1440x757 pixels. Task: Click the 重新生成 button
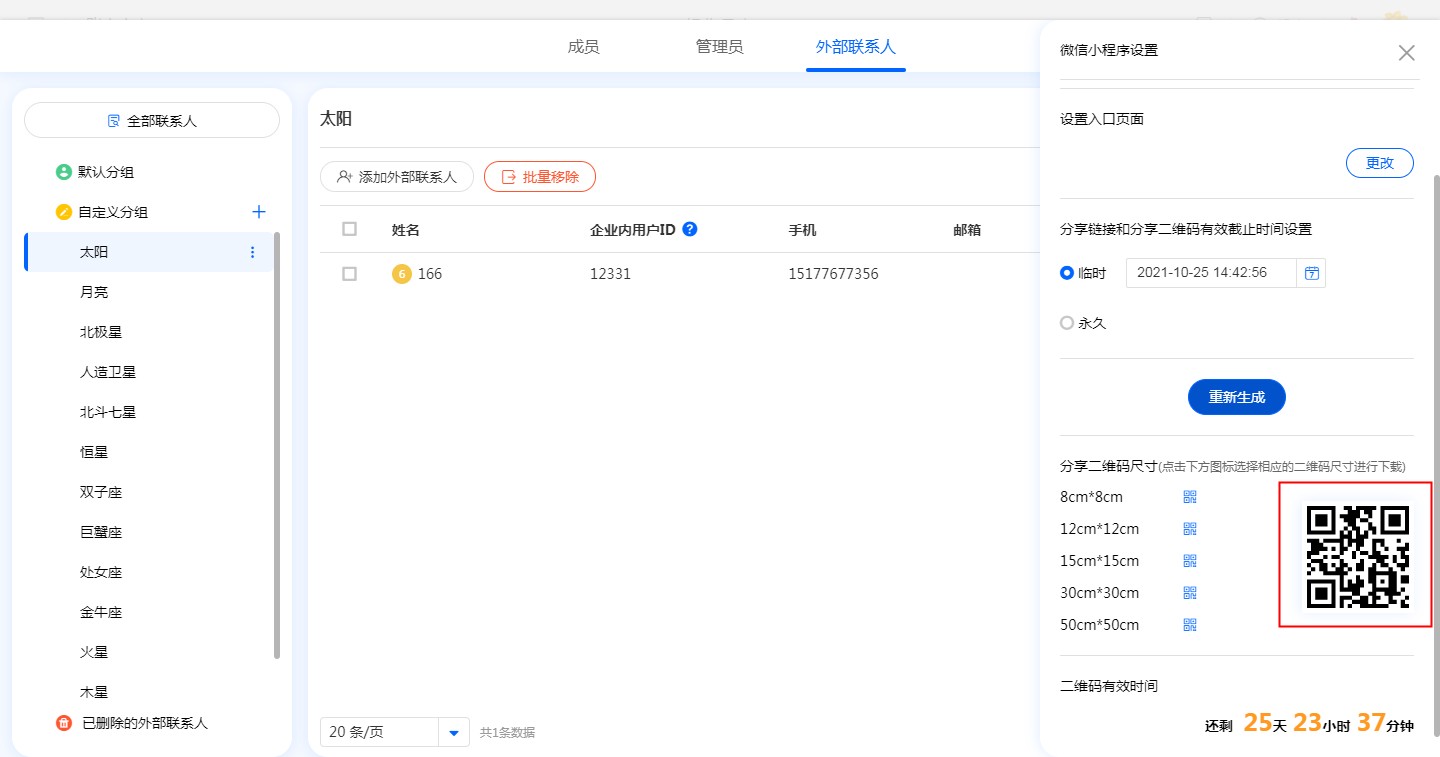(1236, 397)
